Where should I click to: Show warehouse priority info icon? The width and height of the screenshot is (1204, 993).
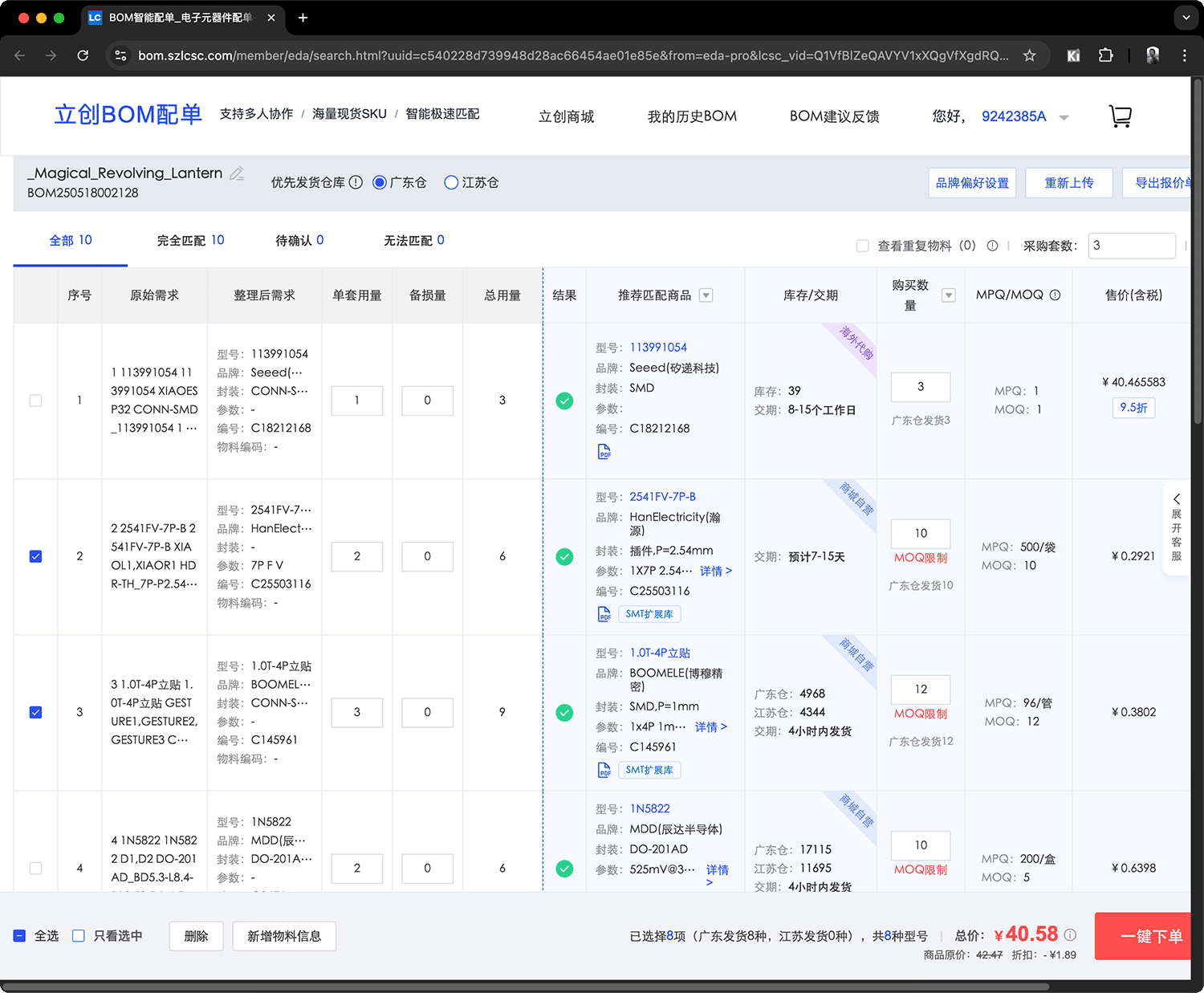click(356, 182)
